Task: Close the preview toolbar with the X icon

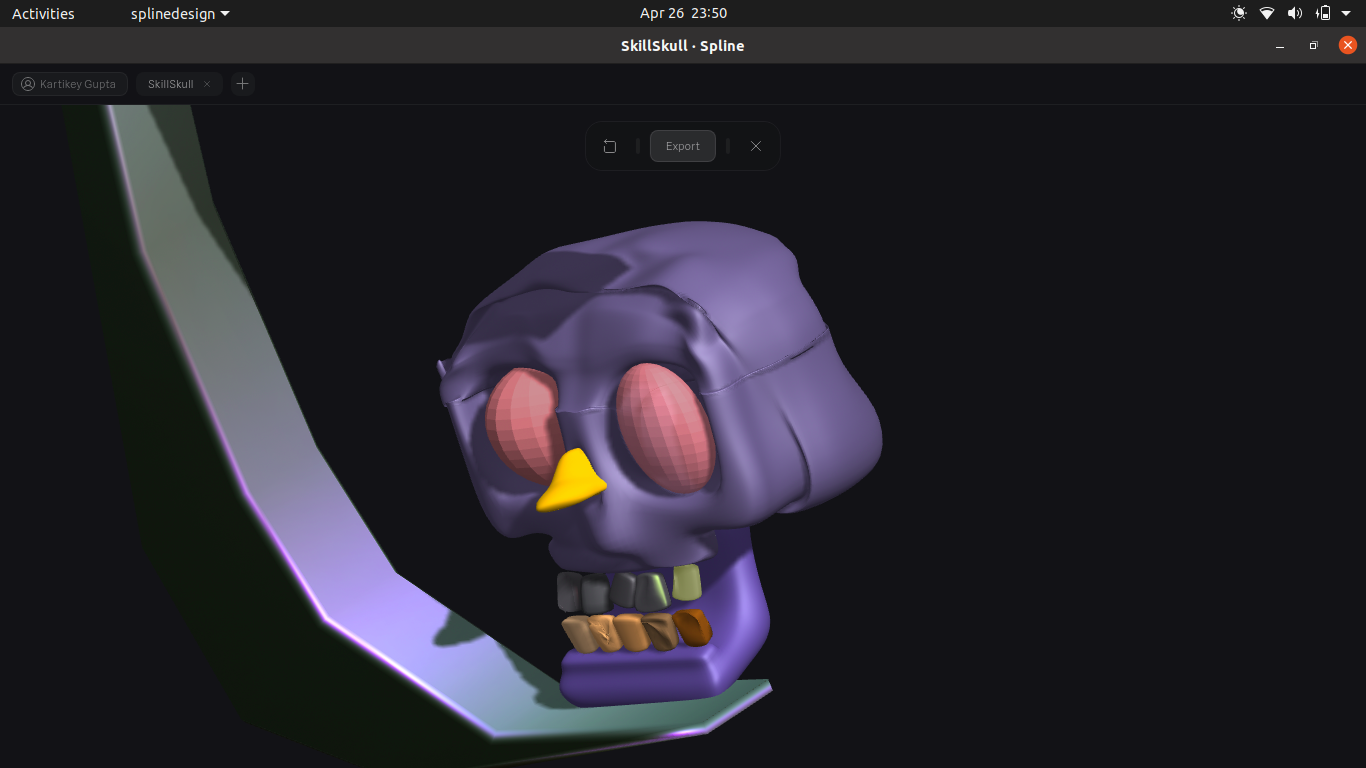Action: click(756, 146)
